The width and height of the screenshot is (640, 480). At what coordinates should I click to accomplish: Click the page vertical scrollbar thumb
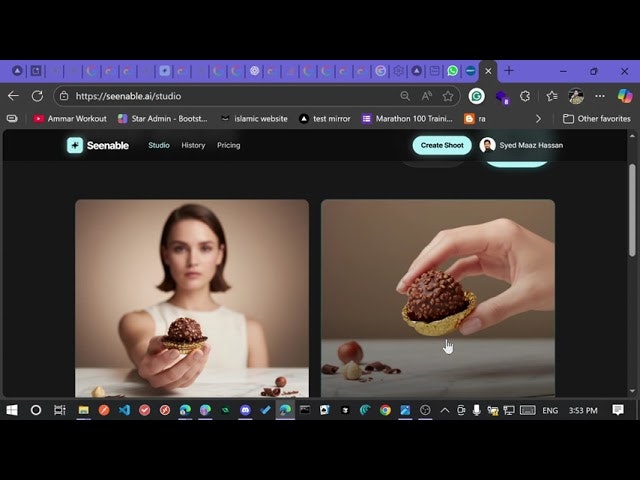tap(632, 210)
